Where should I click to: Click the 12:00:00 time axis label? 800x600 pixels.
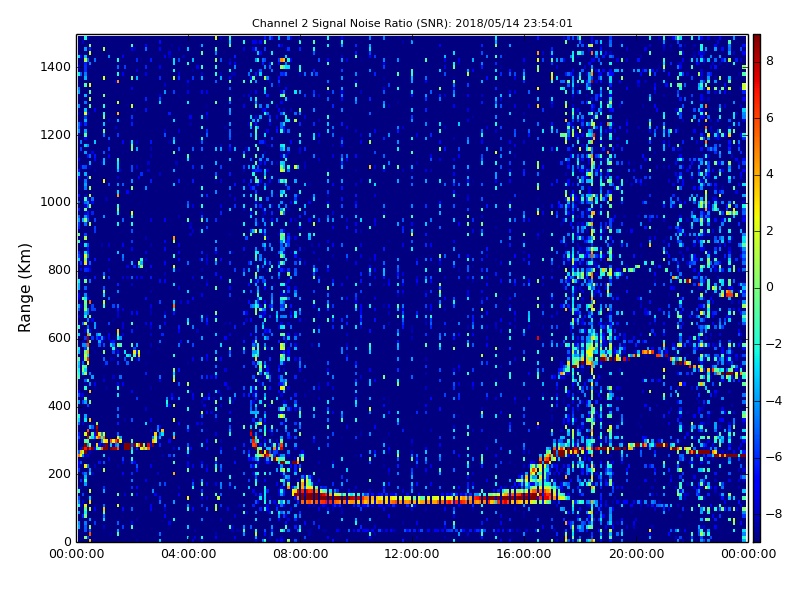[412, 554]
